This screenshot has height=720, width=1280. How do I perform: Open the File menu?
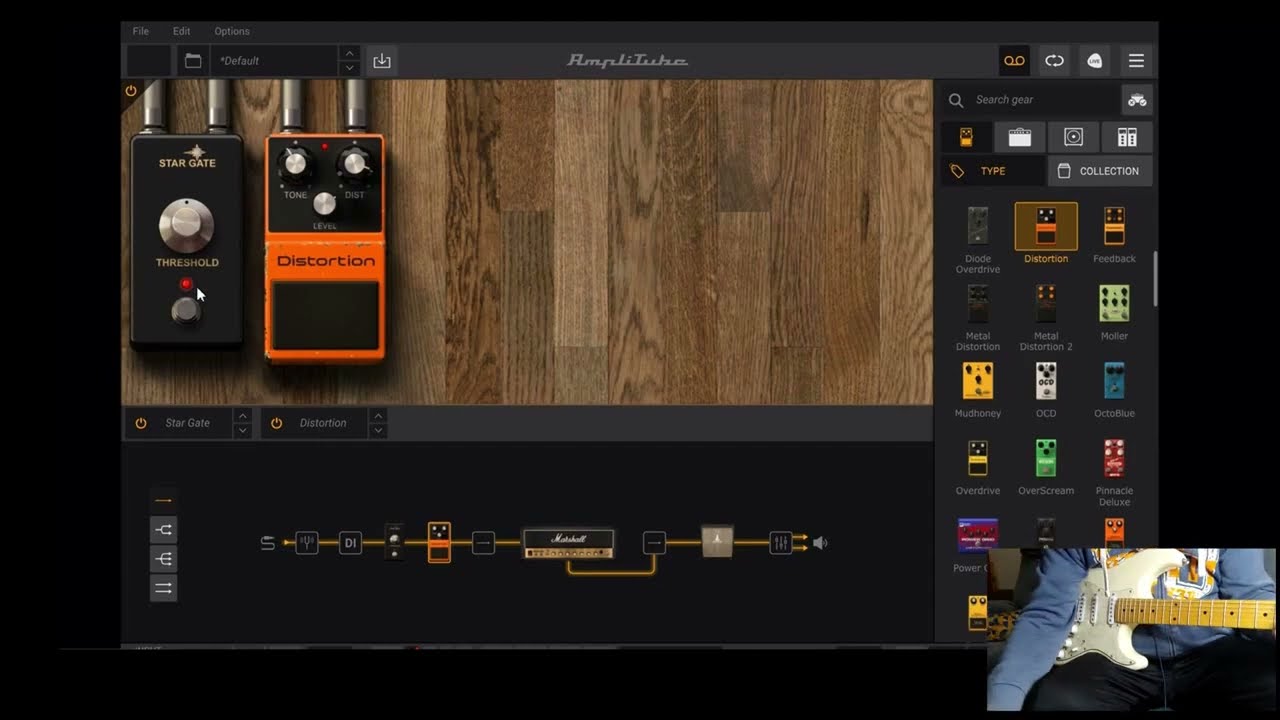pos(141,31)
